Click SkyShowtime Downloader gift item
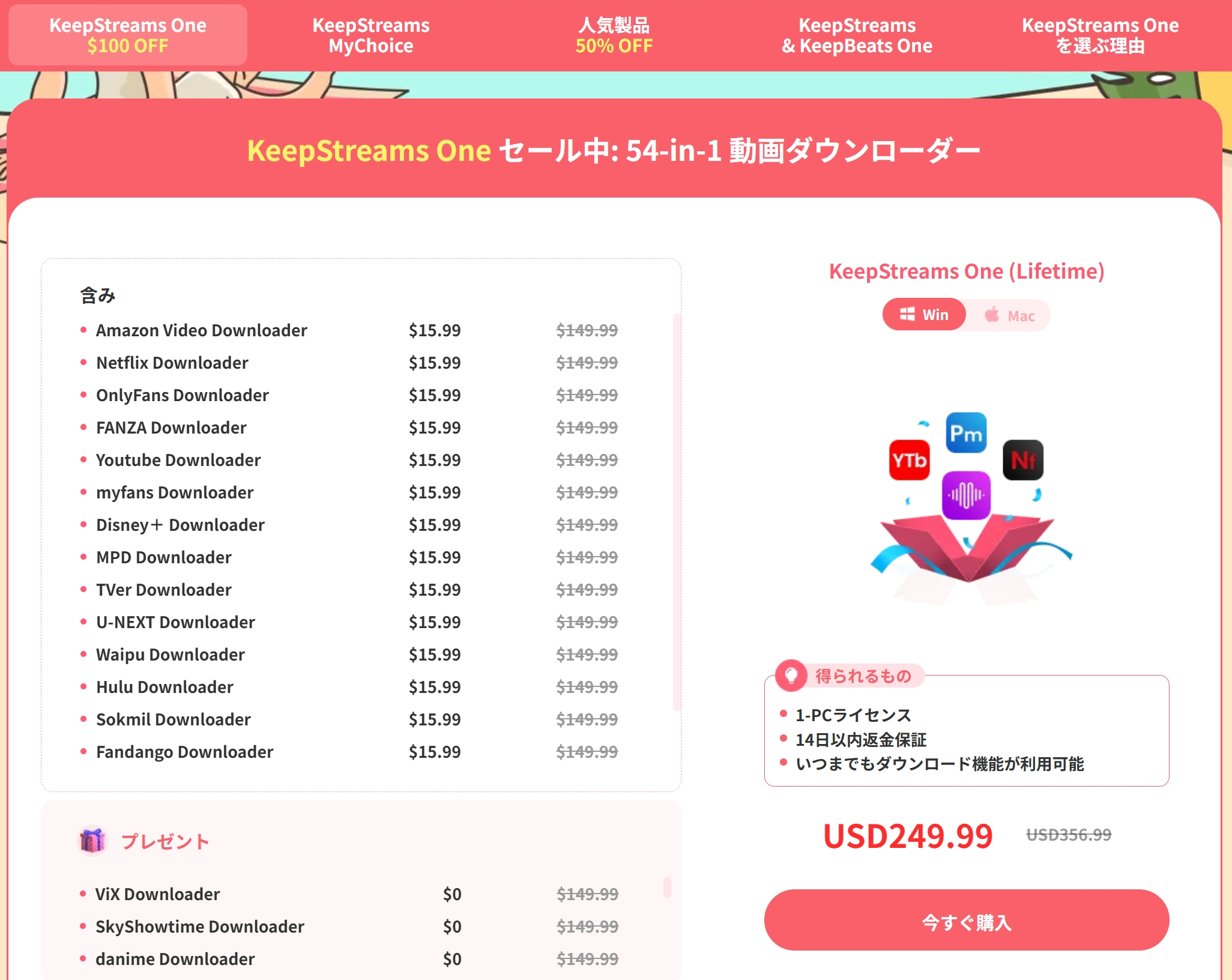The image size is (1232, 980). 199,927
